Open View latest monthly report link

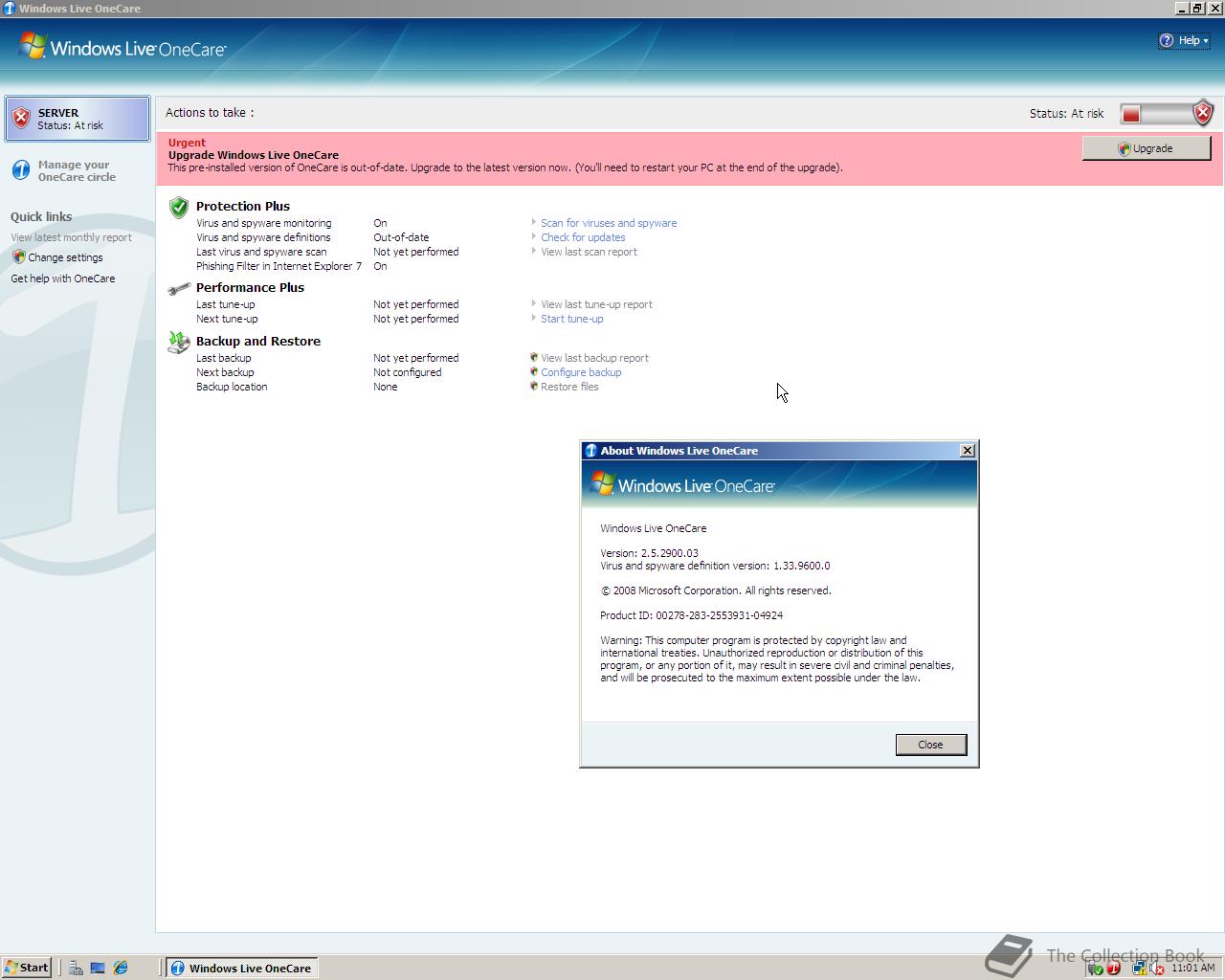71,237
